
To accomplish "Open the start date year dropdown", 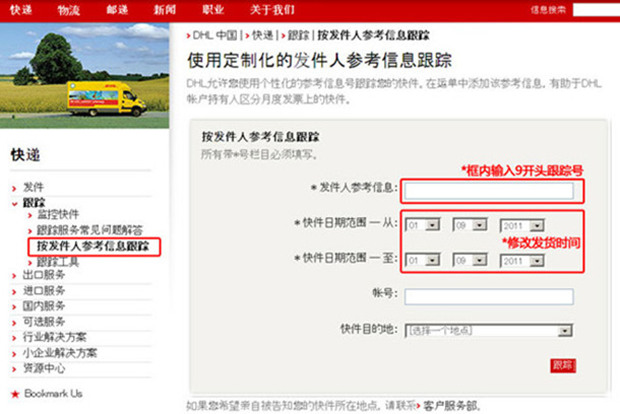I will coord(522,225).
